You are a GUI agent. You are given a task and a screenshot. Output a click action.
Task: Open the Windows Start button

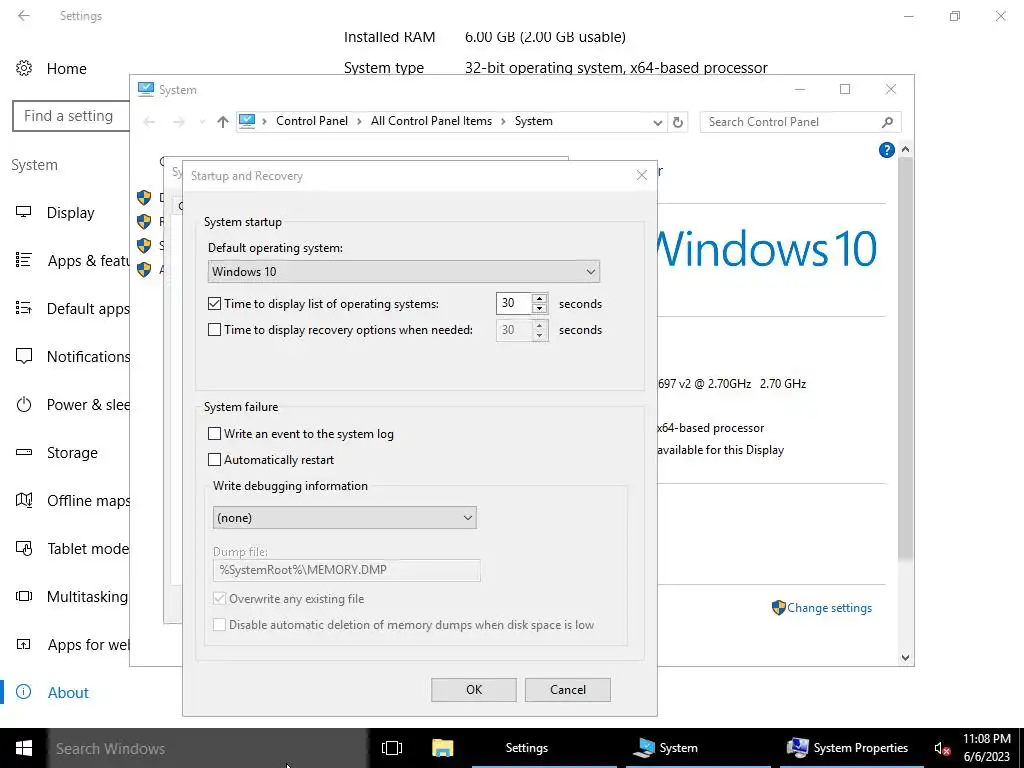click(24, 748)
